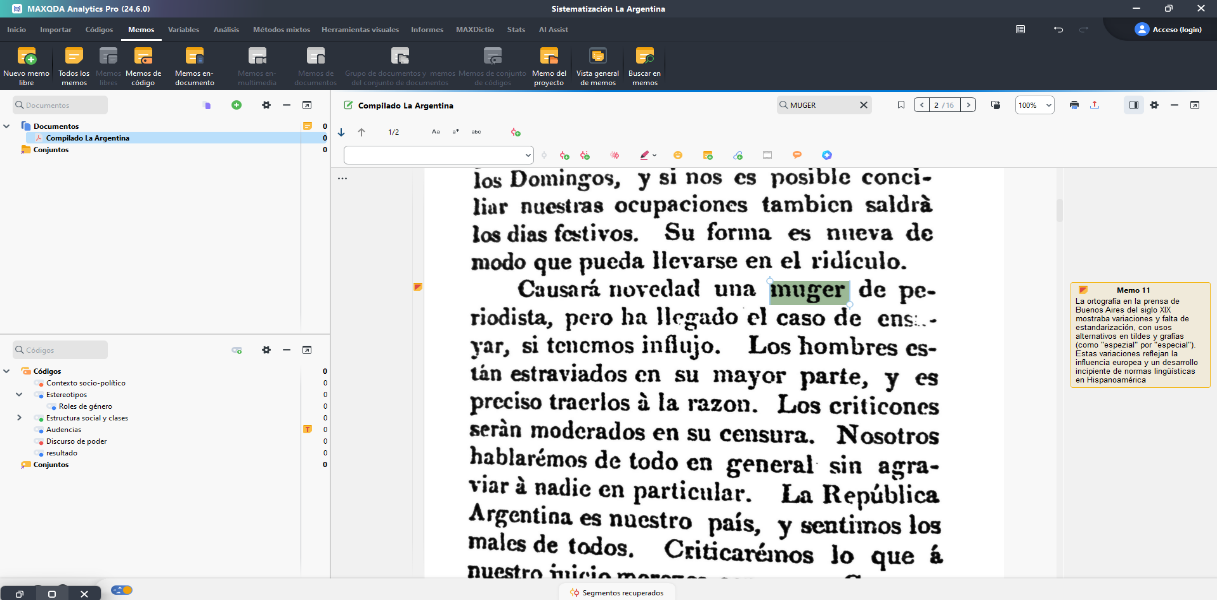
Task: Open the code selection combo box in coding toolbar
Action: coord(439,155)
